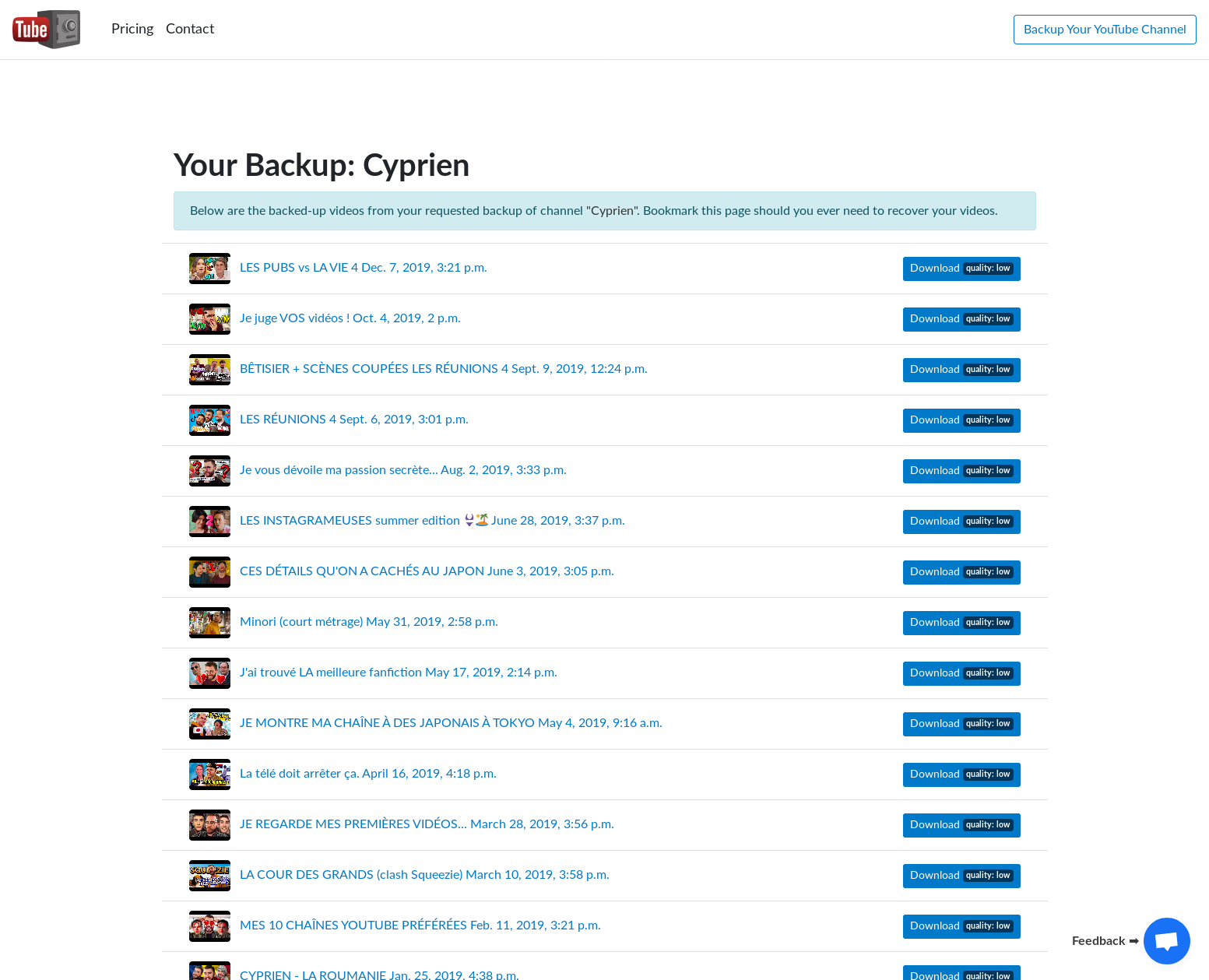Click thumbnail of La télé doit arrêter ça

(209, 775)
